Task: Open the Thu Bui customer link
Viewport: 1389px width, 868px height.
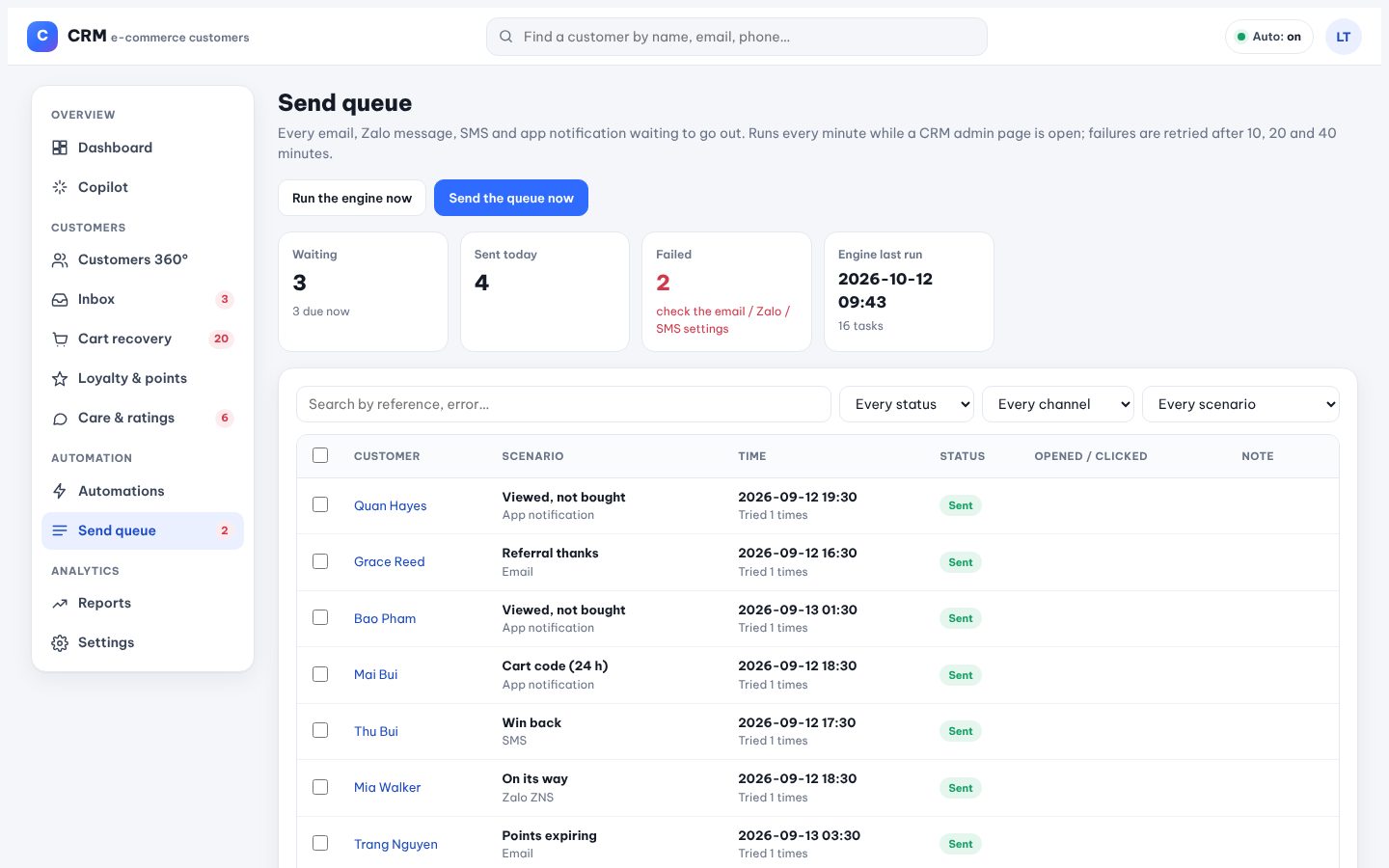Action: tap(376, 731)
